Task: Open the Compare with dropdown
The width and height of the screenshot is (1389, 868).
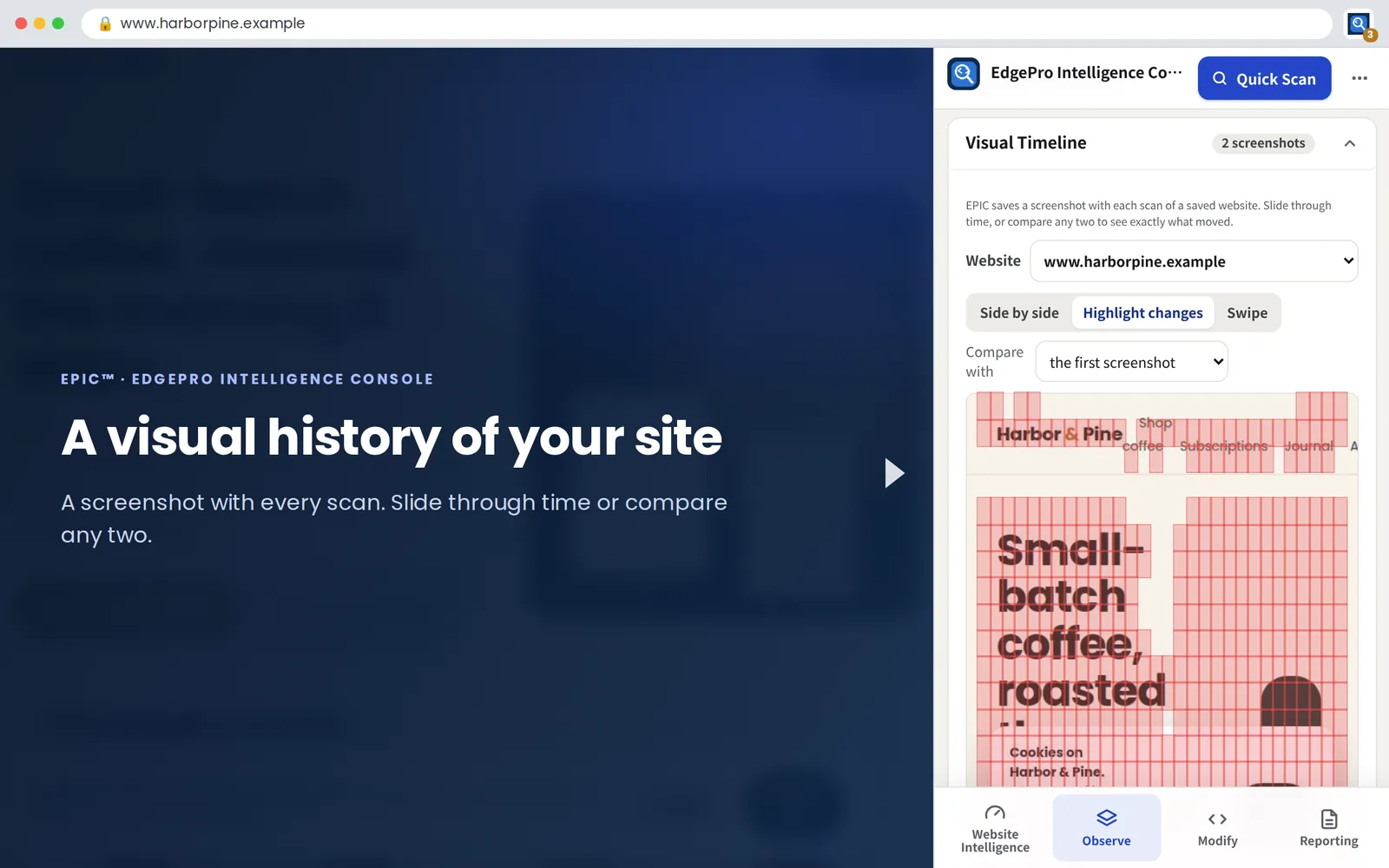Action: click(x=1131, y=362)
